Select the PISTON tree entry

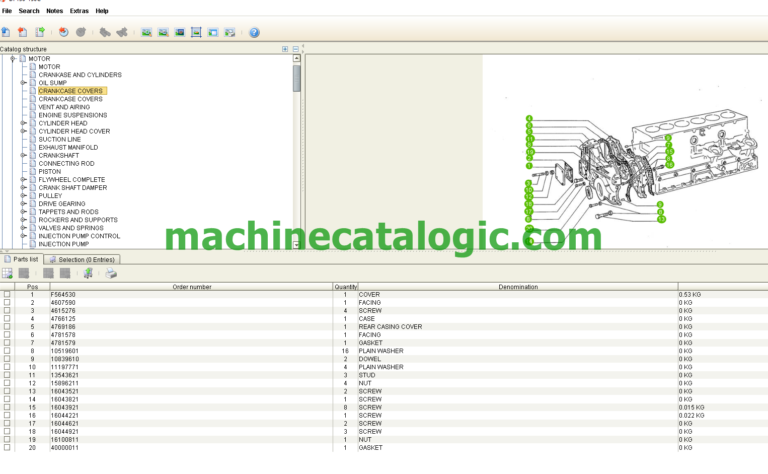coord(49,171)
